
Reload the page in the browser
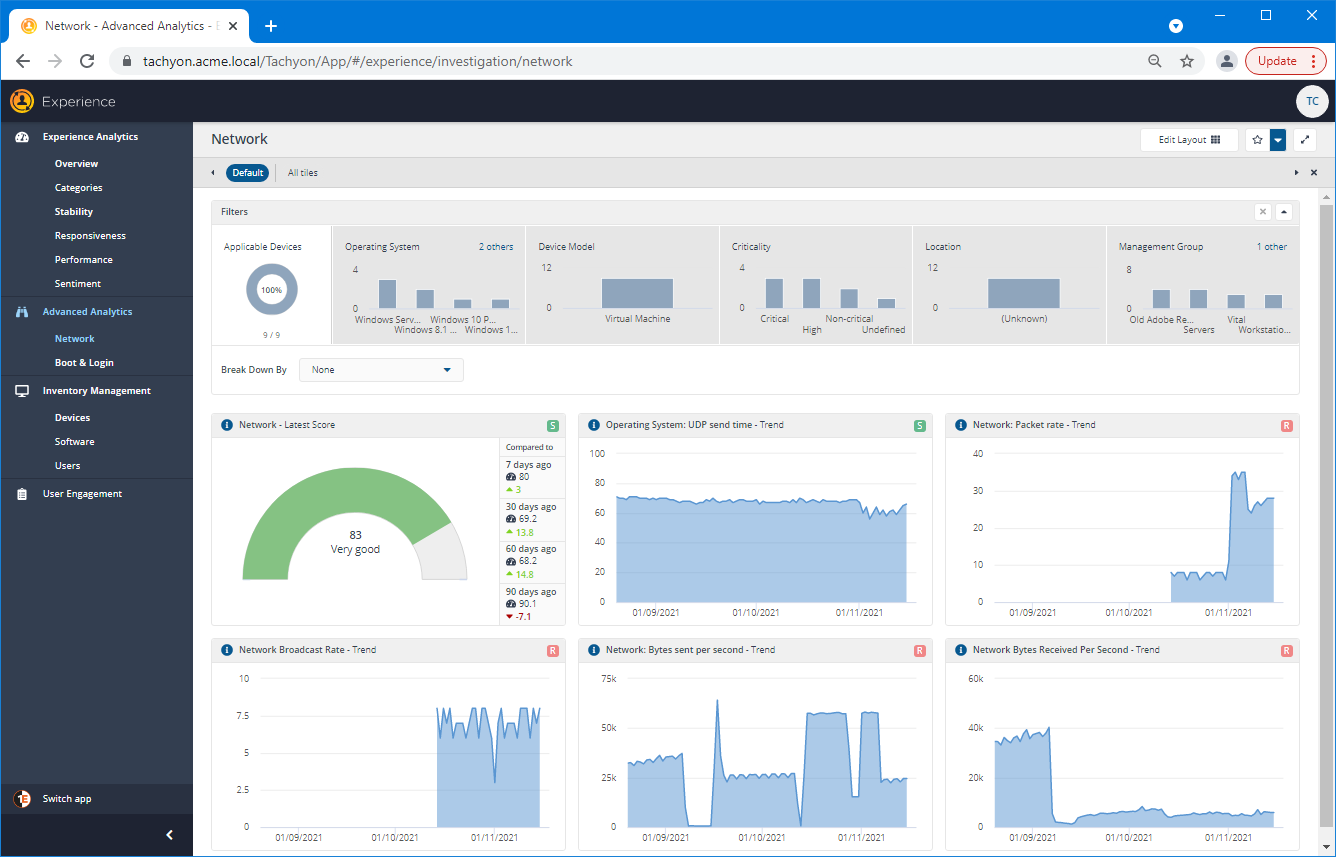pos(87,61)
